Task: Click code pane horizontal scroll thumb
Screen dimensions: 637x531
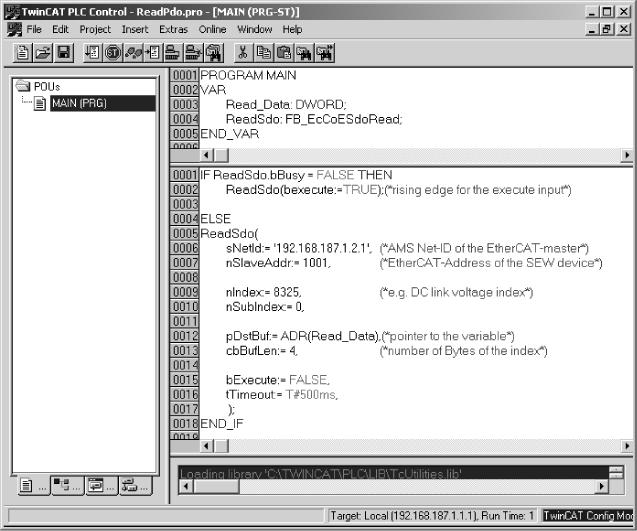Action: [221, 446]
